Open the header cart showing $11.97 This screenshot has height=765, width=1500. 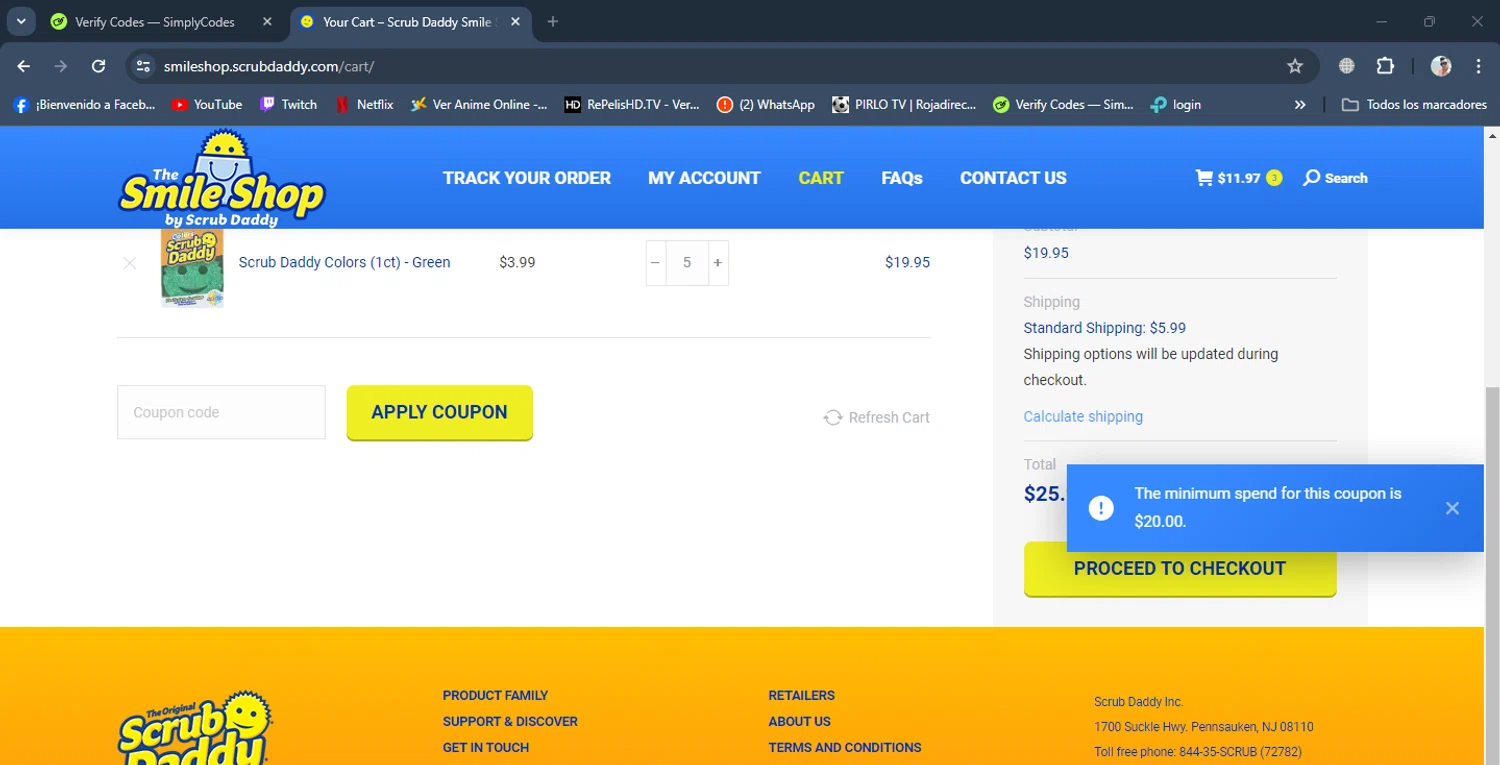(x=1238, y=178)
